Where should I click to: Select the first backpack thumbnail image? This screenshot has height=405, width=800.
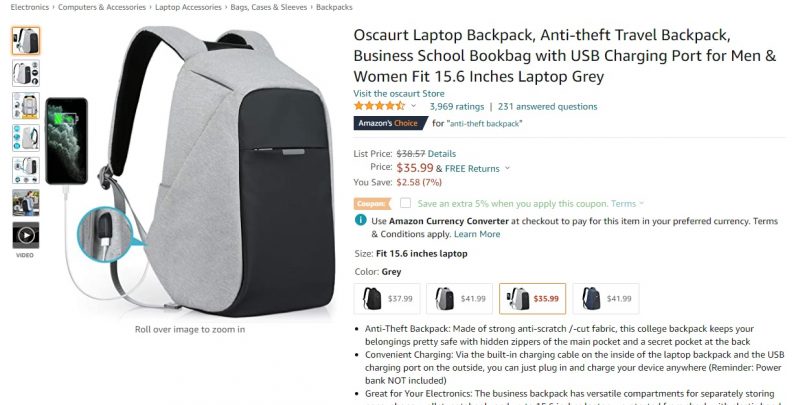click(26, 41)
